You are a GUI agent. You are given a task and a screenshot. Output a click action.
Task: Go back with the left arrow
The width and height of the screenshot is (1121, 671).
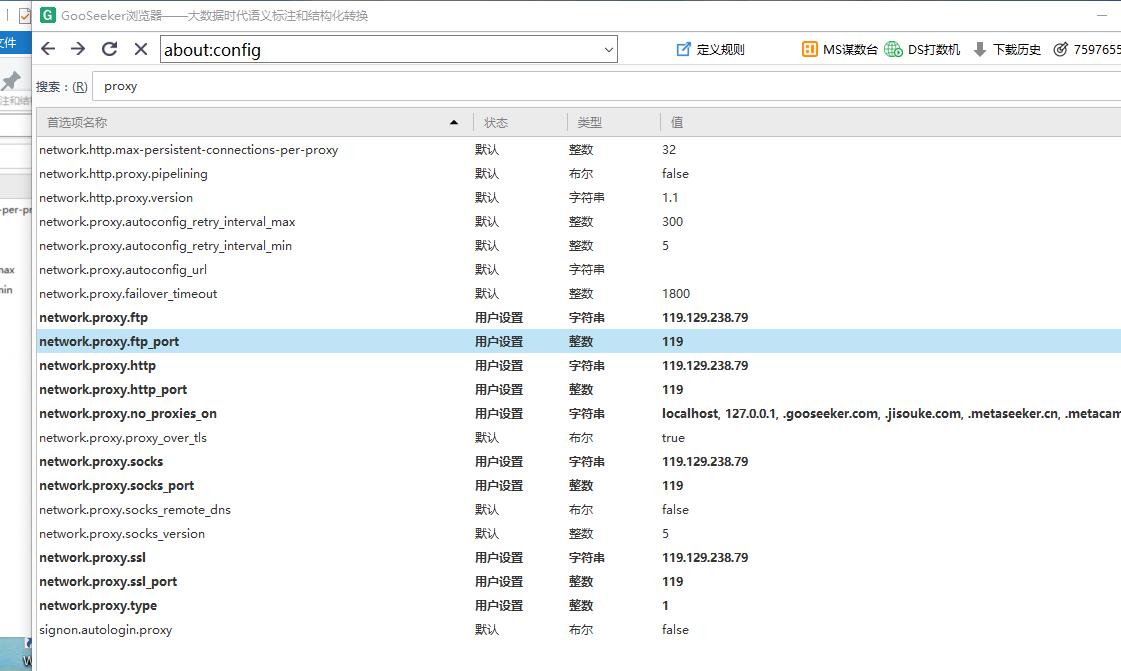point(48,49)
